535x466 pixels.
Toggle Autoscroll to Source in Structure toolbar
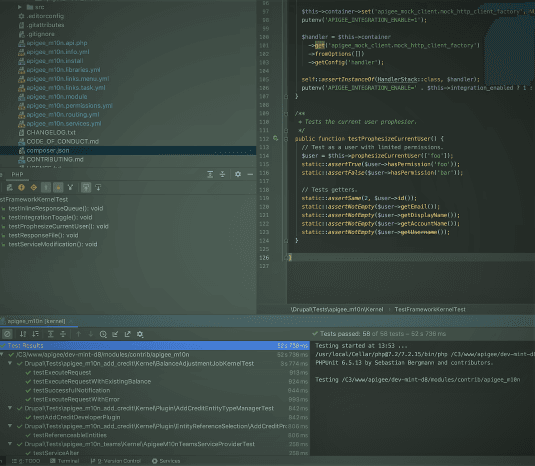[86, 187]
